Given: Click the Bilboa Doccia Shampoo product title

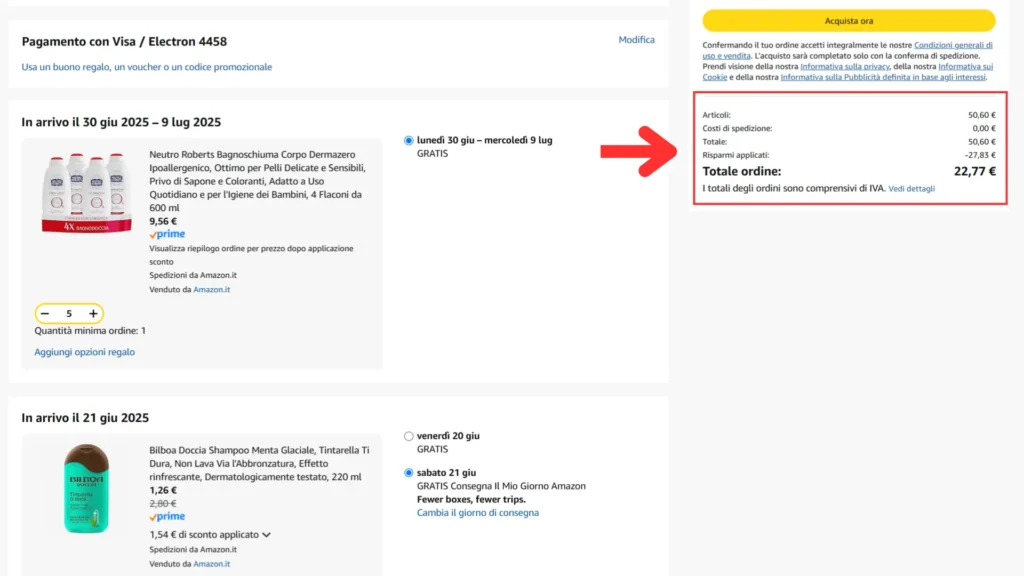Looking at the screenshot, I should (259, 464).
